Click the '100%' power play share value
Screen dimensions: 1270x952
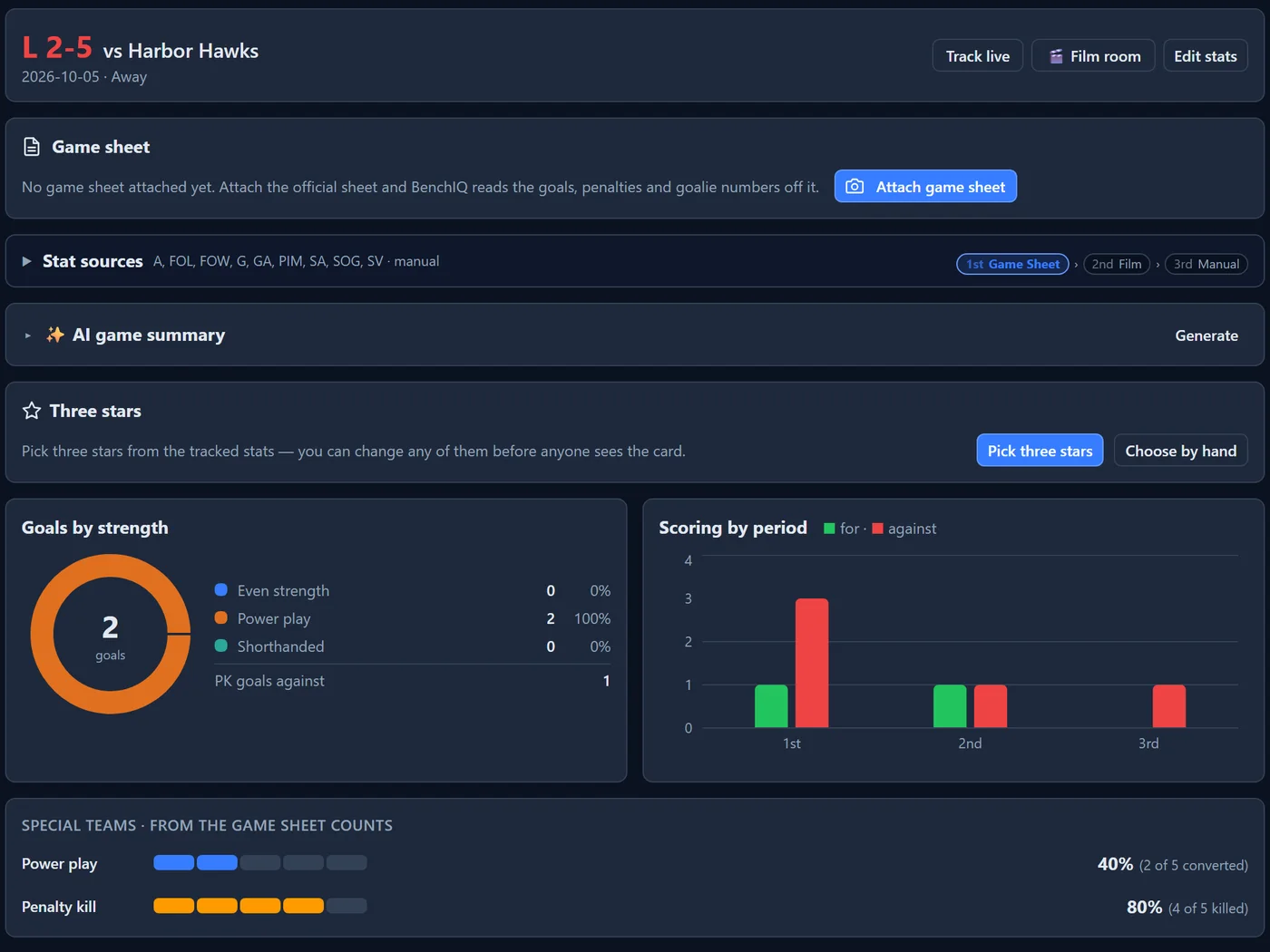tap(592, 618)
